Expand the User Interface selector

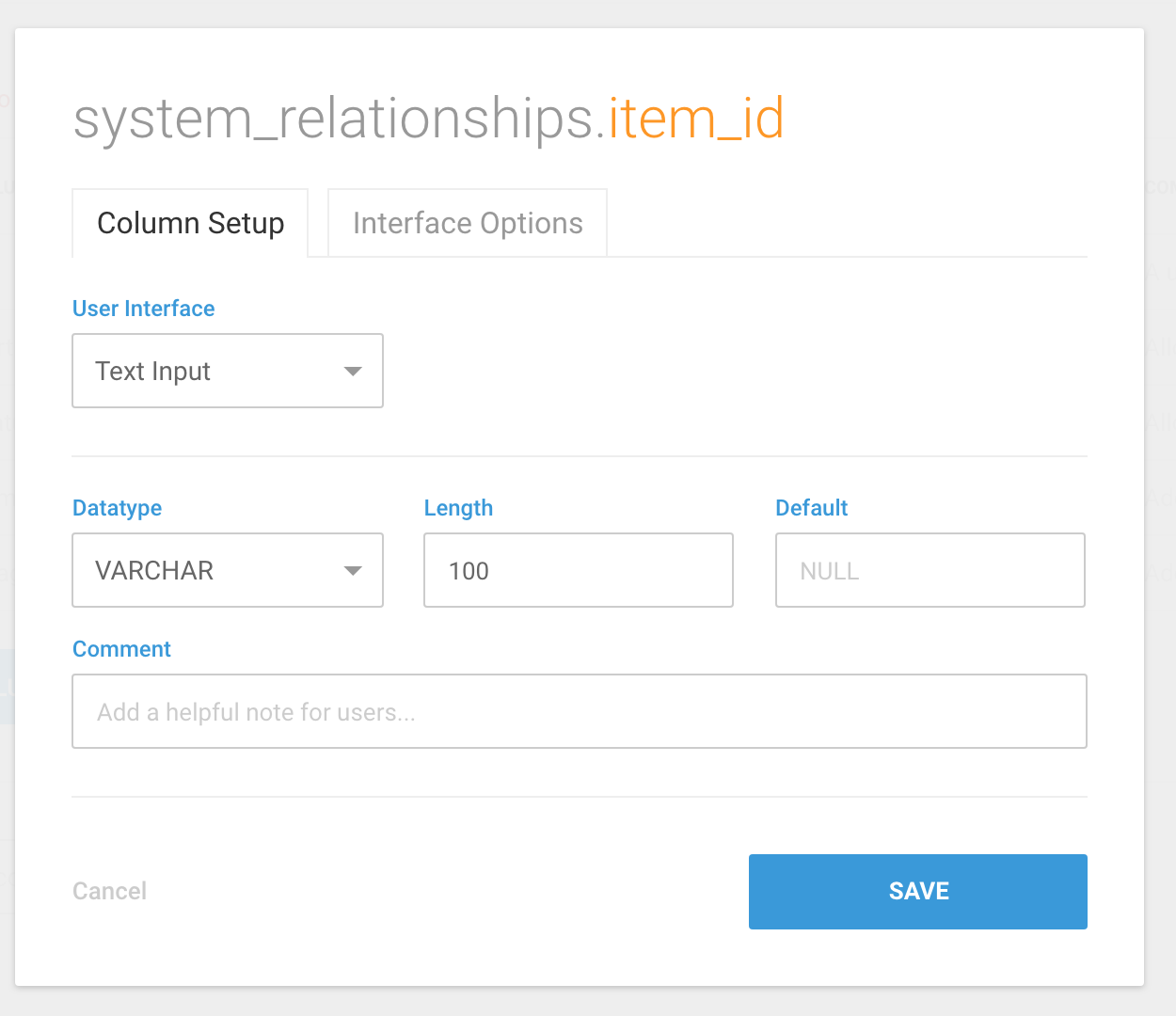(x=228, y=371)
